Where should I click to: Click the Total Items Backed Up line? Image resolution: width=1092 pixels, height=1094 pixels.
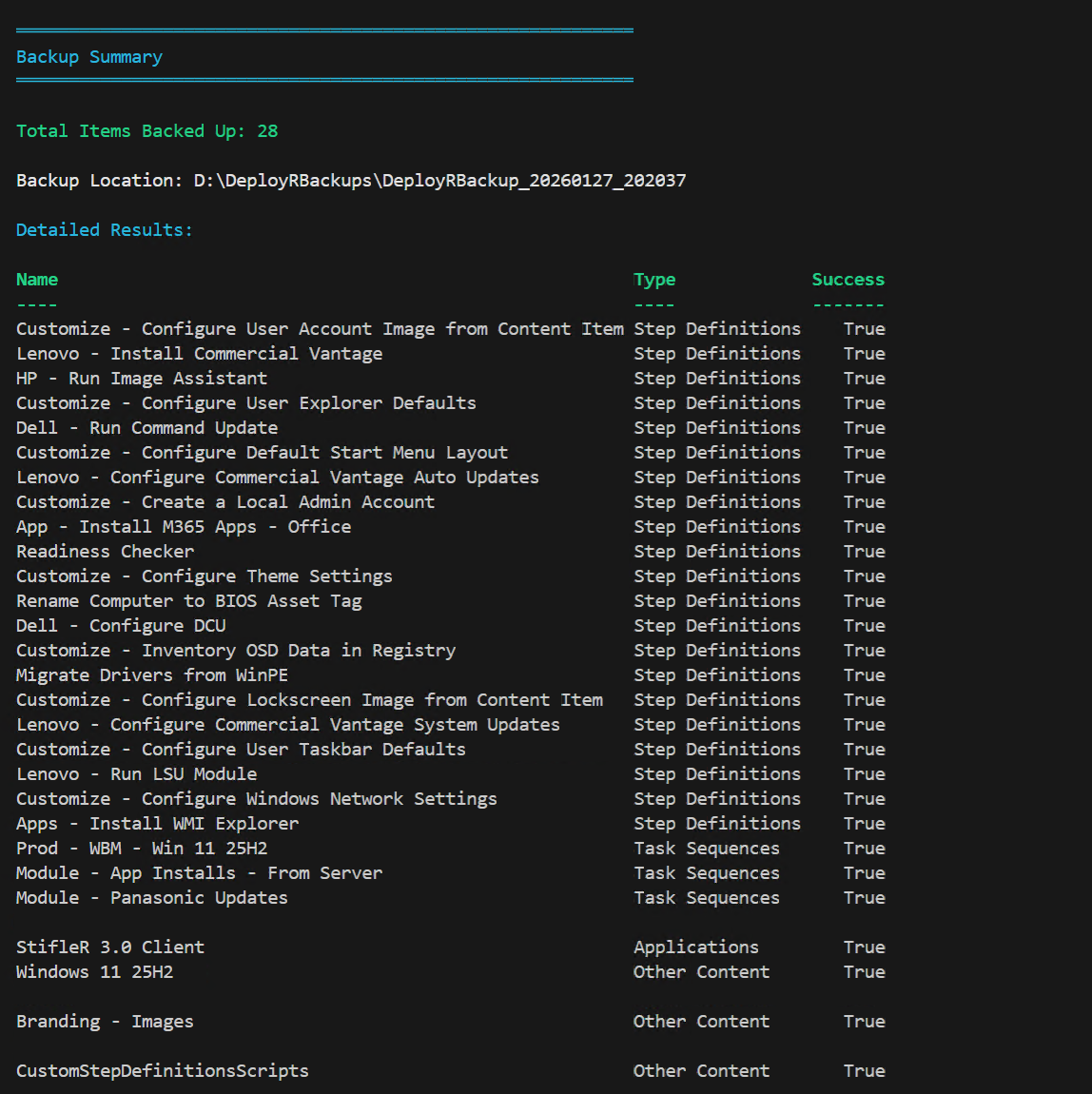tap(146, 131)
